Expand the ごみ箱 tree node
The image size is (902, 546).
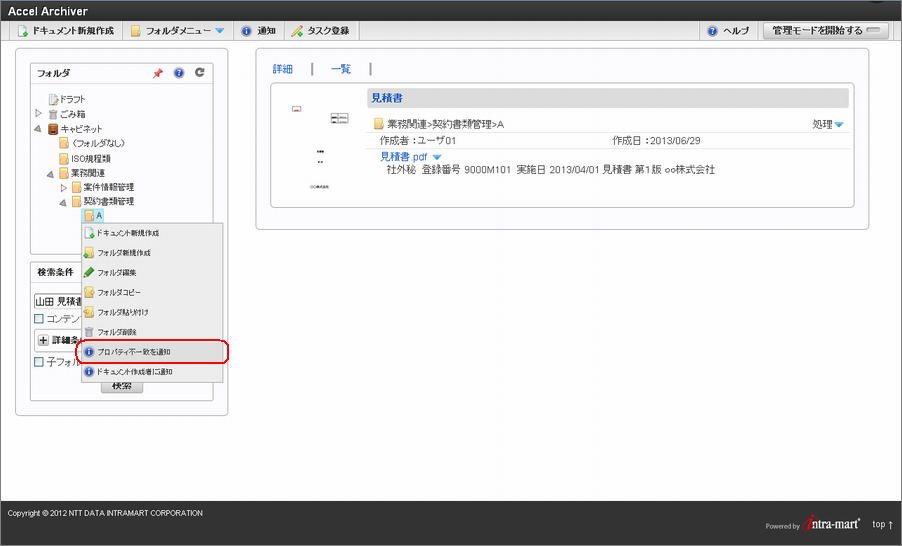(39, 113)
